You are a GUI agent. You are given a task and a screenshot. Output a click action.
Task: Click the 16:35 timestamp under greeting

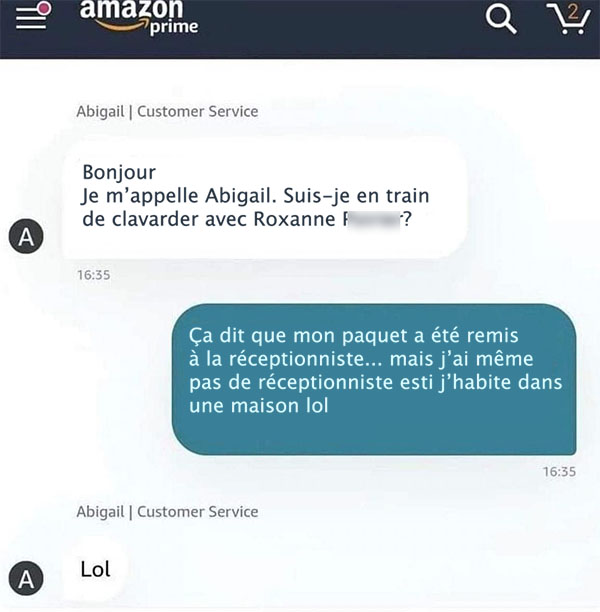click(x=94, y=275)
